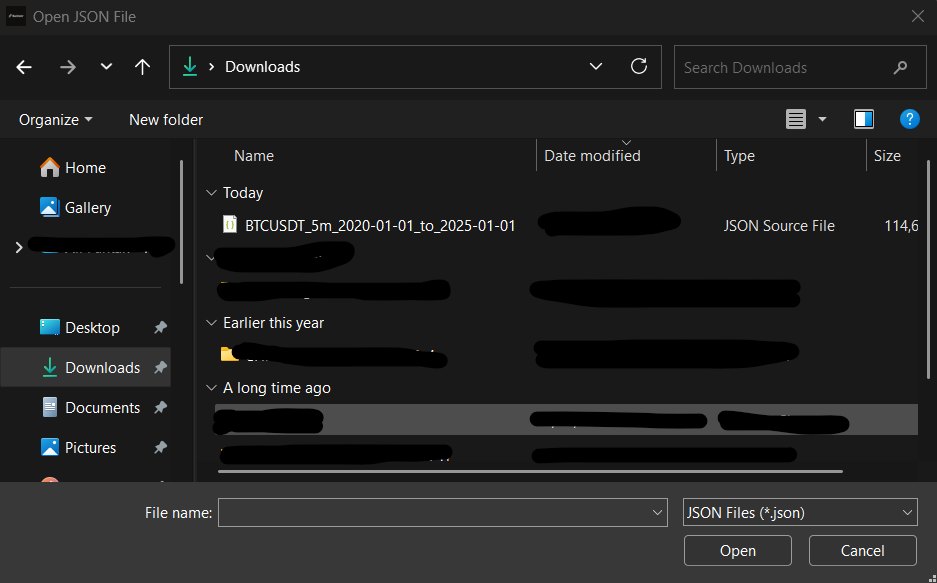The image size is (937, 583).
Task: Click the JSON file icon beside BTCUSDT
Action: (x=229, y=225)
